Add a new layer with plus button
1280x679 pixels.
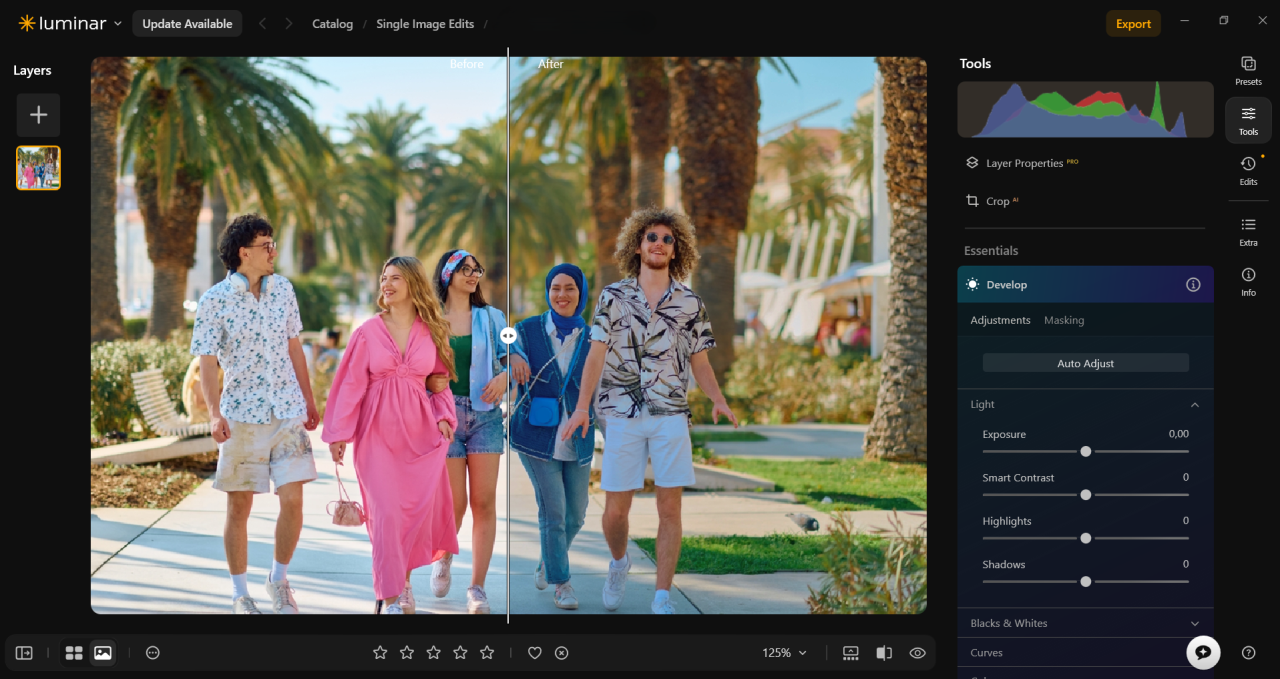point(38,115)
